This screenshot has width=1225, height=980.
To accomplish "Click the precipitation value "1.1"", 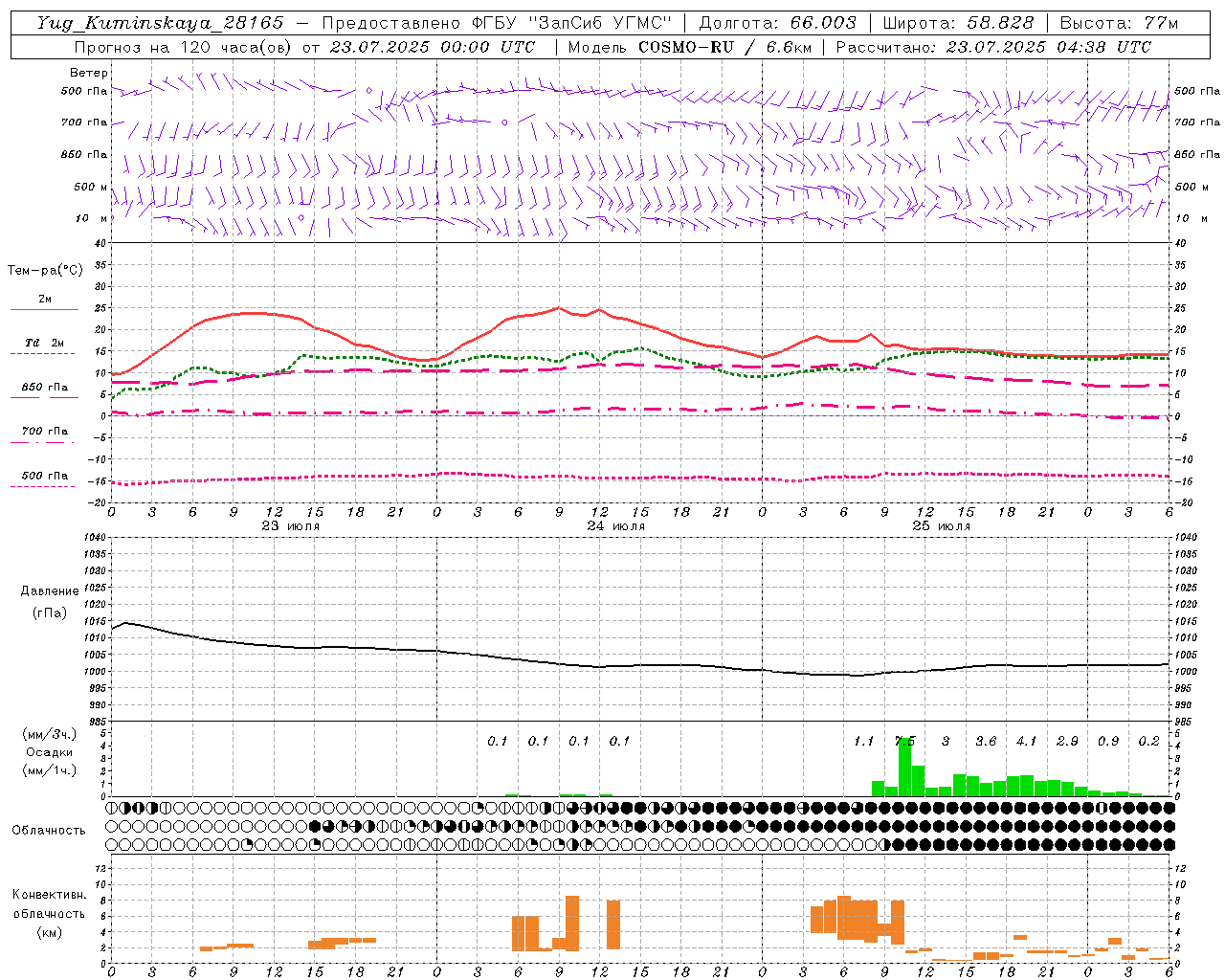I will (863, 741).
